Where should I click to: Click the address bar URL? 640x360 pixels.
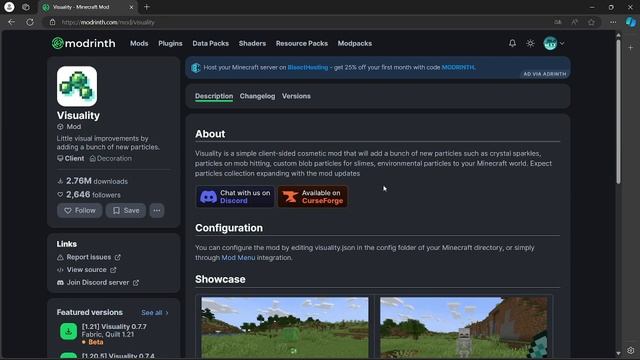(x=108, y=22)
